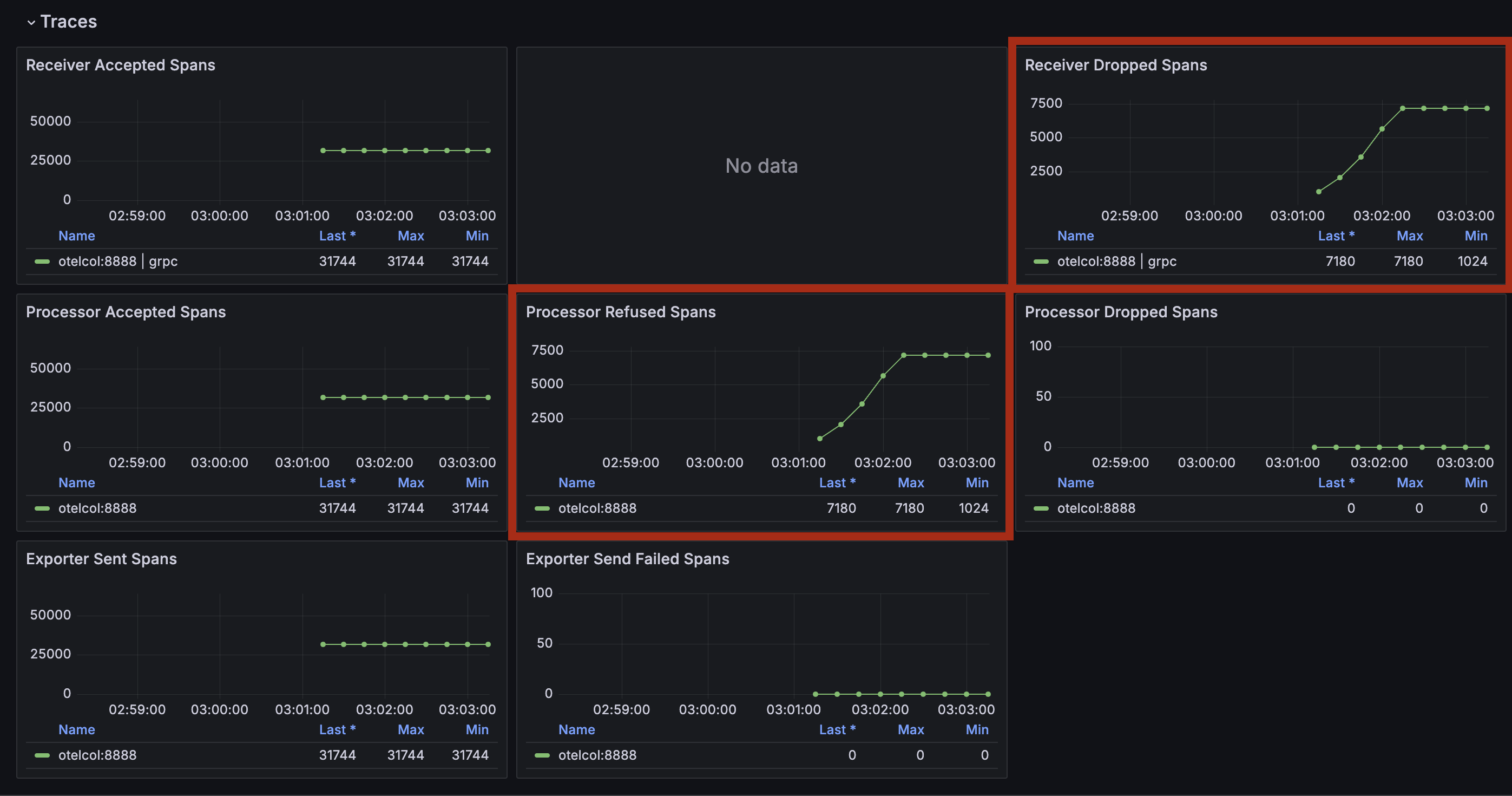Screen dimensions: 1512x796
Task: Sort Receiver Accepted Spans legend by Max
Action: click(x=411, y=236)
